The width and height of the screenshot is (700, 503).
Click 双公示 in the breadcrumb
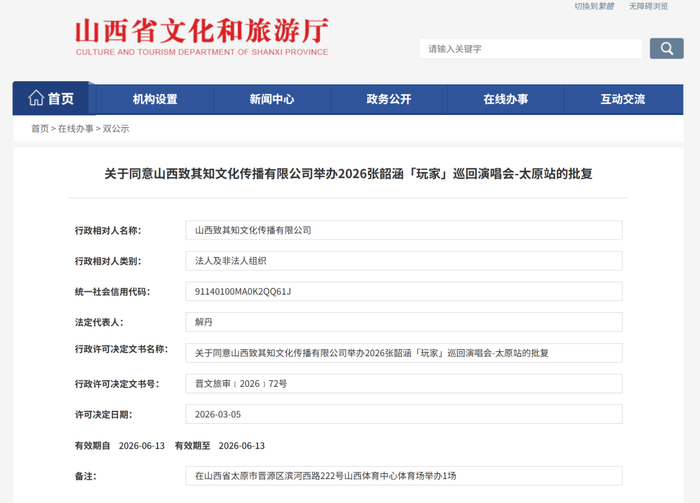pos(116,129)
